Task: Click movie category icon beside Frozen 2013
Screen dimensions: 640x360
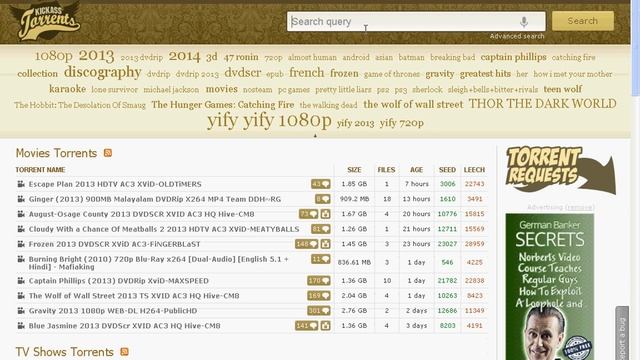Action: click(x=21, y=244)
